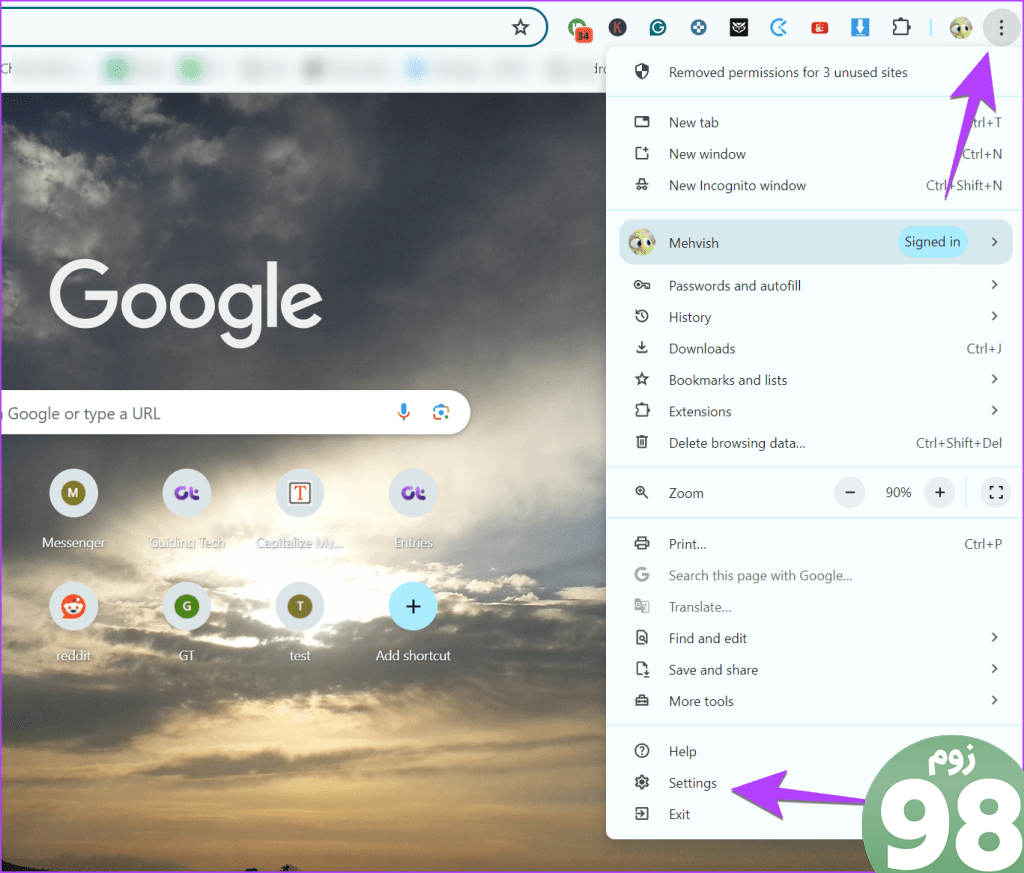Open the Chrome three-dot menu button
Screen dimensions: 1024x873
coord(1001,27)
